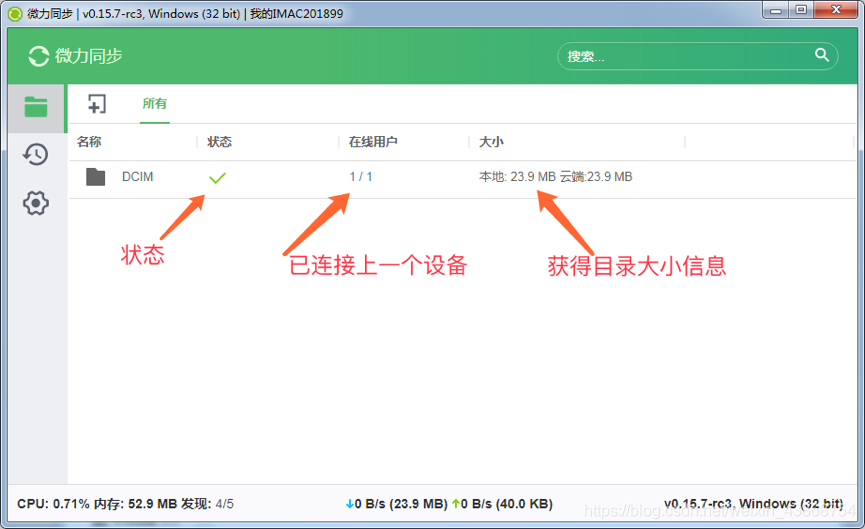
Task: Click the DCIM folder icon
Action: 95,177
